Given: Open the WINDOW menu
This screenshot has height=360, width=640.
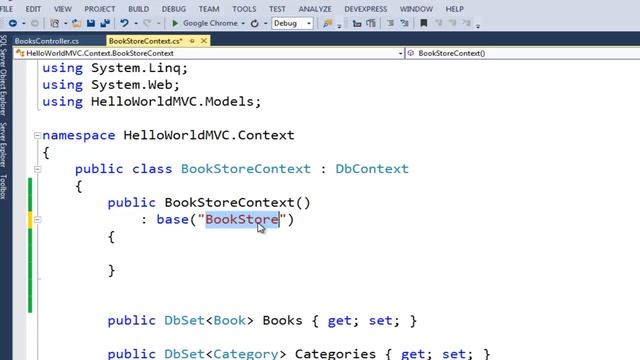Looking at the screenshot, I should [x=416, y=9].
